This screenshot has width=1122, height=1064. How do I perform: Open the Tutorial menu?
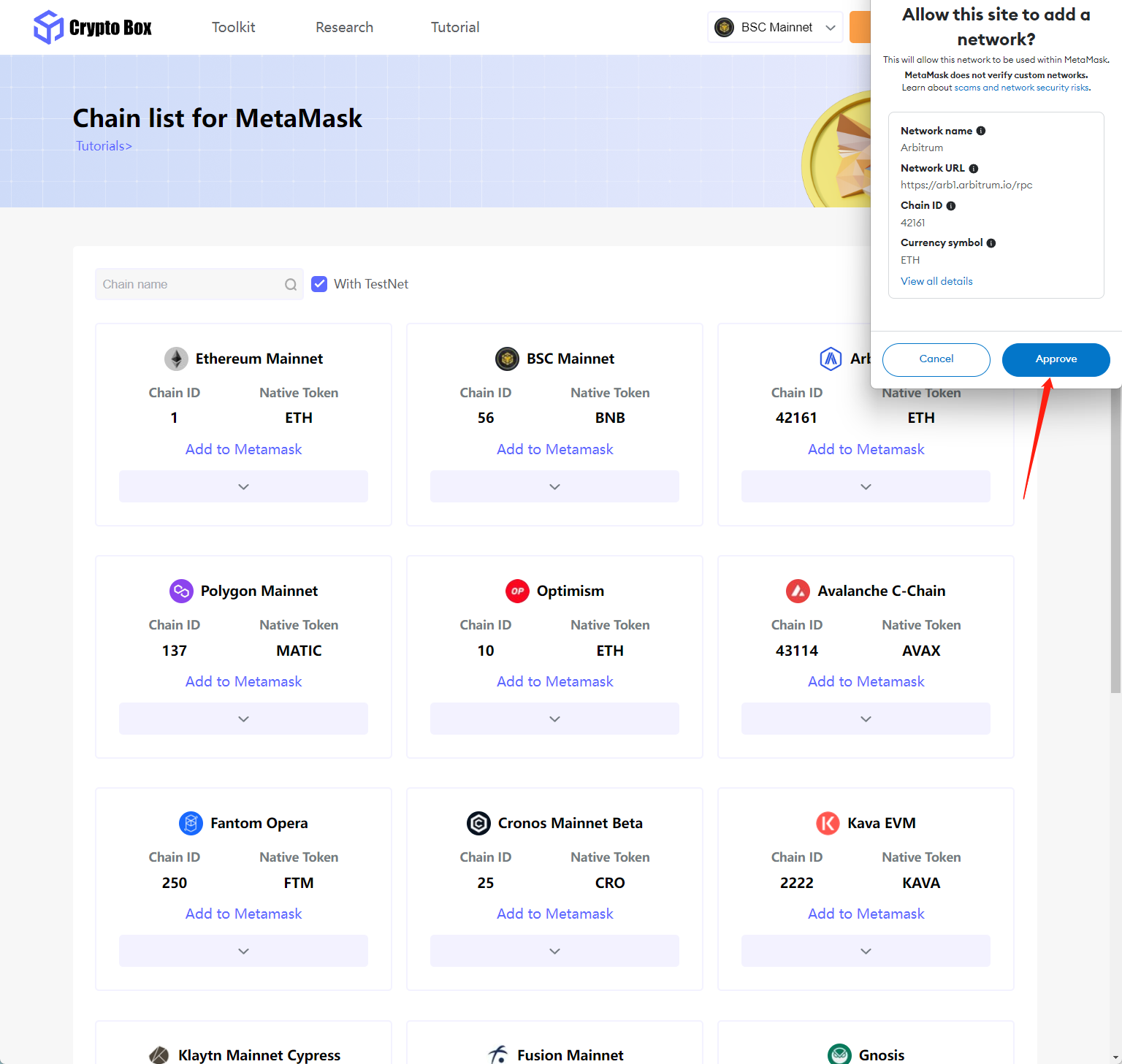[x=455, y=27]
